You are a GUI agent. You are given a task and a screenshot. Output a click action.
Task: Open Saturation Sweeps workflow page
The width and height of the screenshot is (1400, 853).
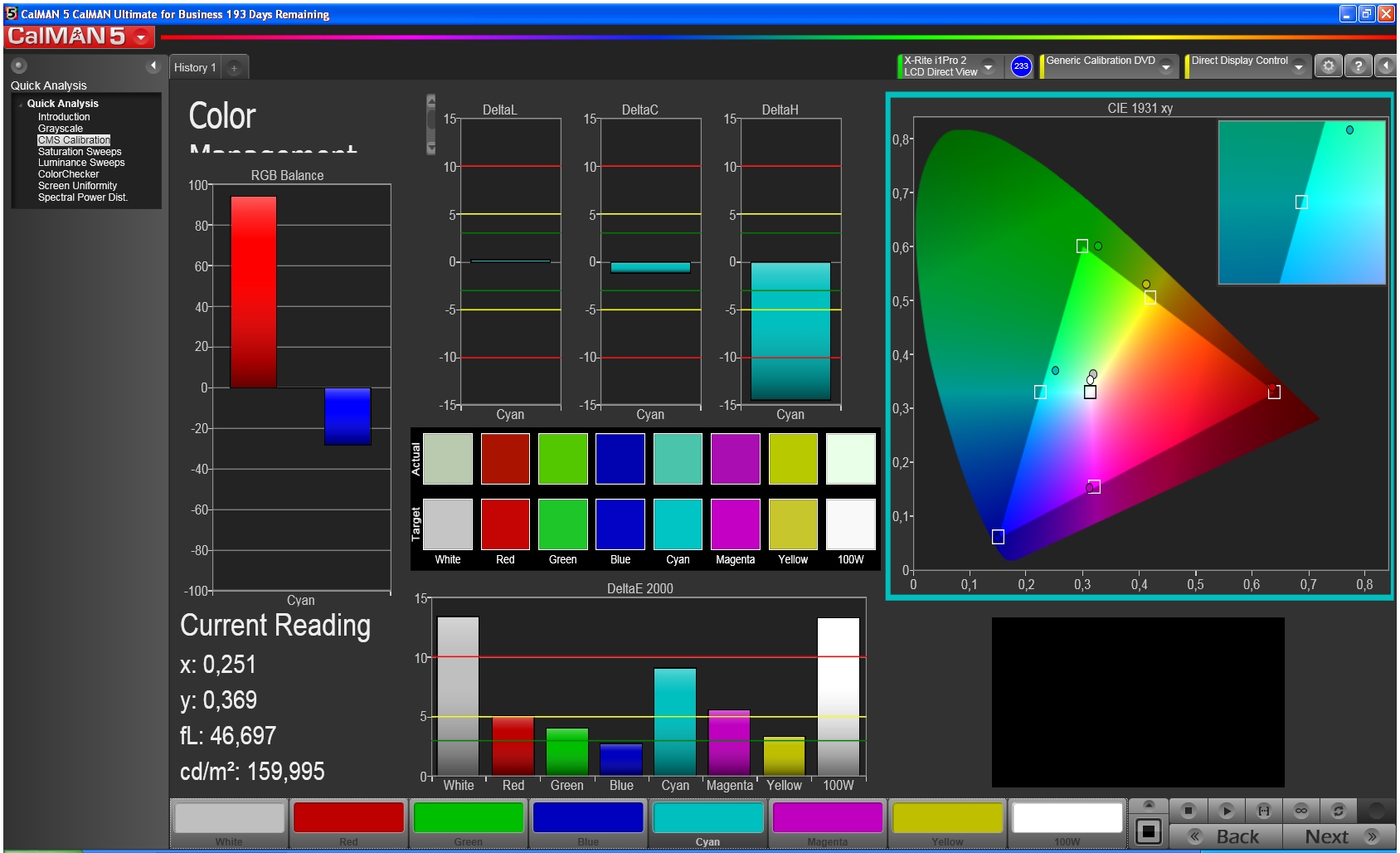(x=80, y=152)
